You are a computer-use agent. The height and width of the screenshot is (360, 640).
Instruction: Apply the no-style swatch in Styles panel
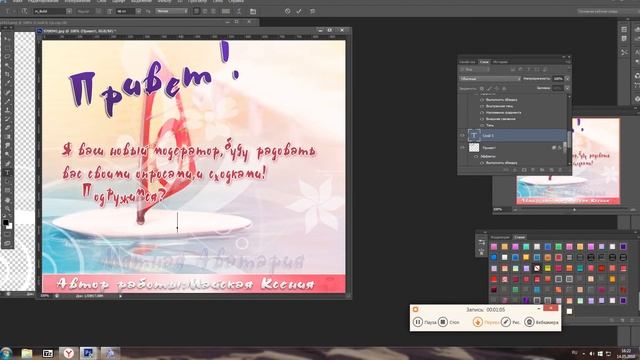tap(537, 268)
